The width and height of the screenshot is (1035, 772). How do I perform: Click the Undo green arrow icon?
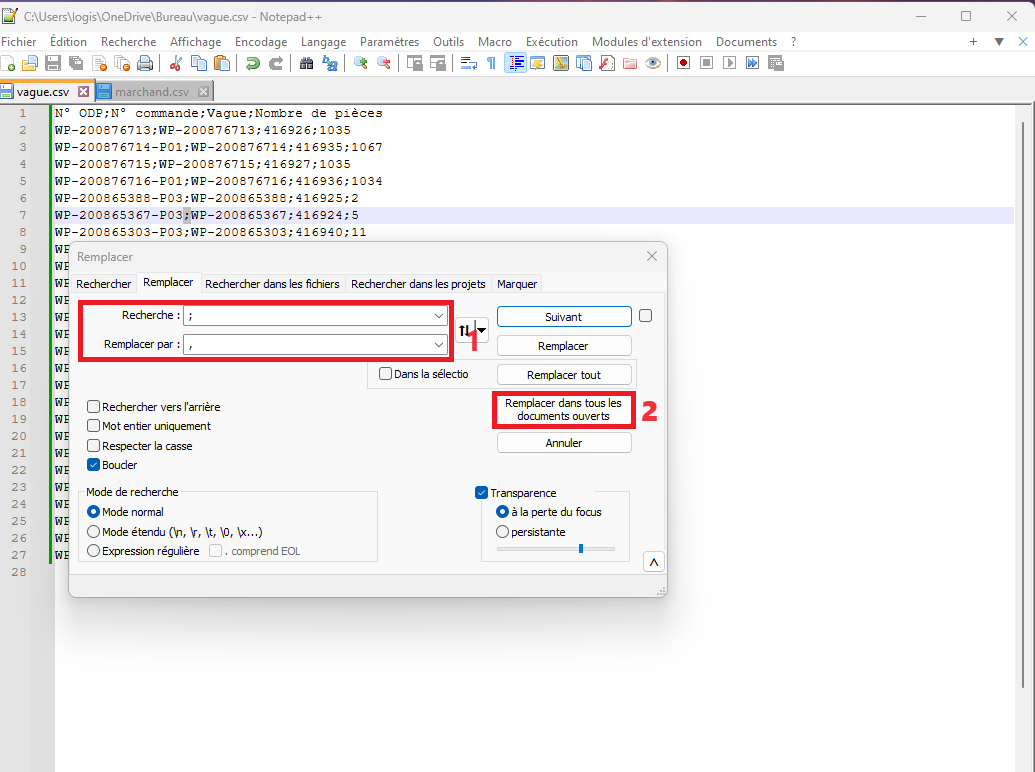(x=253, y=63)
